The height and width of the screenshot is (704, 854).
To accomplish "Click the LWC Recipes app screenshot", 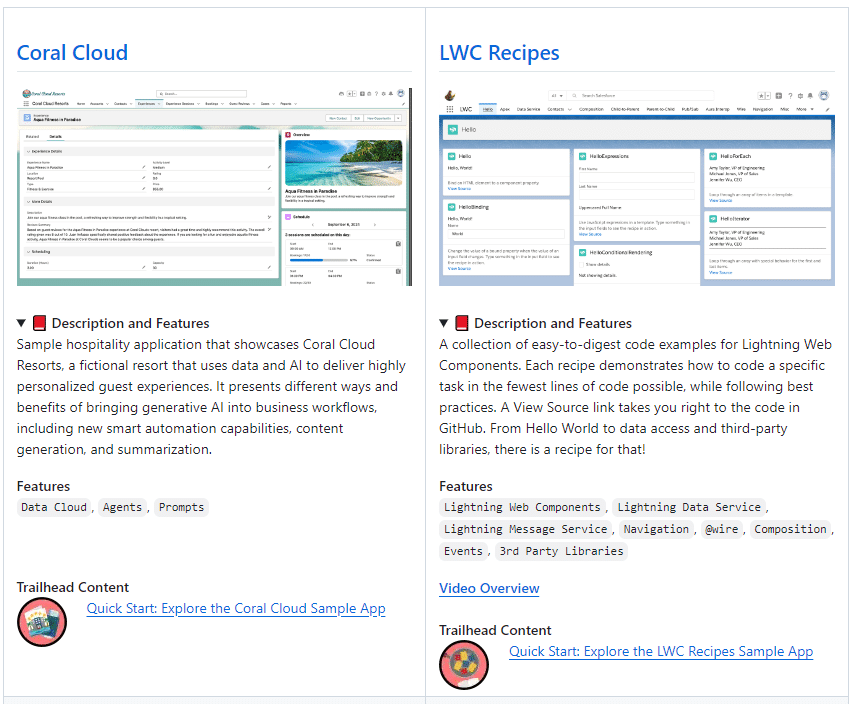I will point(637,187).
